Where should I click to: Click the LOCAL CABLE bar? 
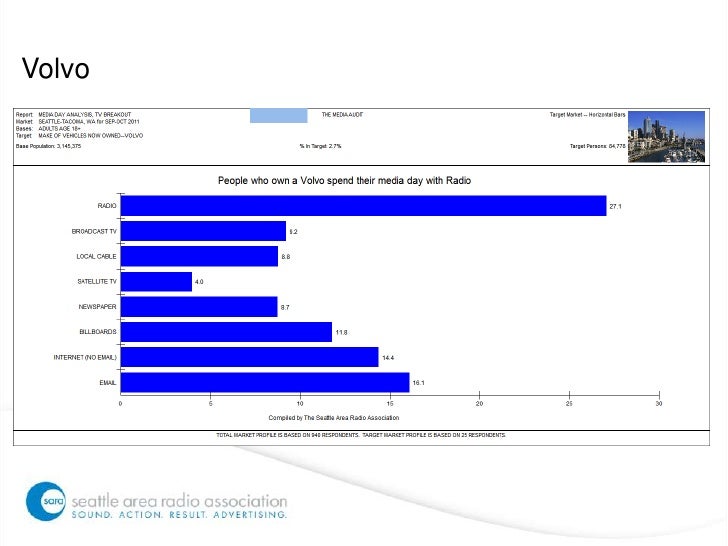[199, 256]
